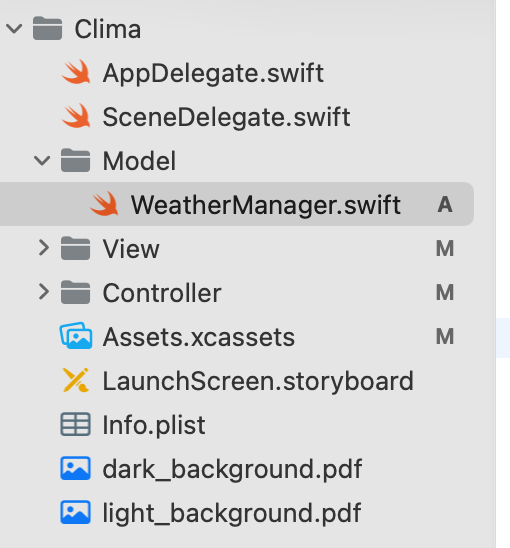Click the Swift icon beside AppDelegate.swift
Screen dimensions: 510x548
pyautogui.click(x=76, y=72)
